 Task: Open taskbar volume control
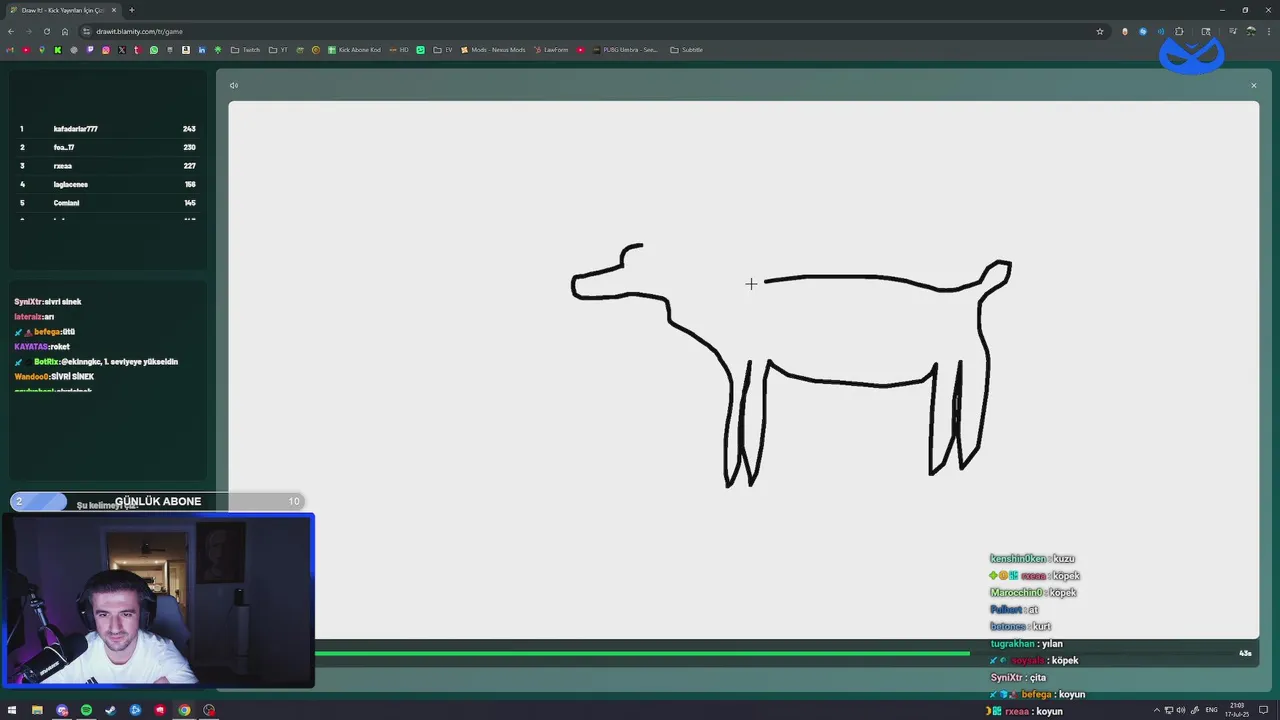click(1181, 710)
